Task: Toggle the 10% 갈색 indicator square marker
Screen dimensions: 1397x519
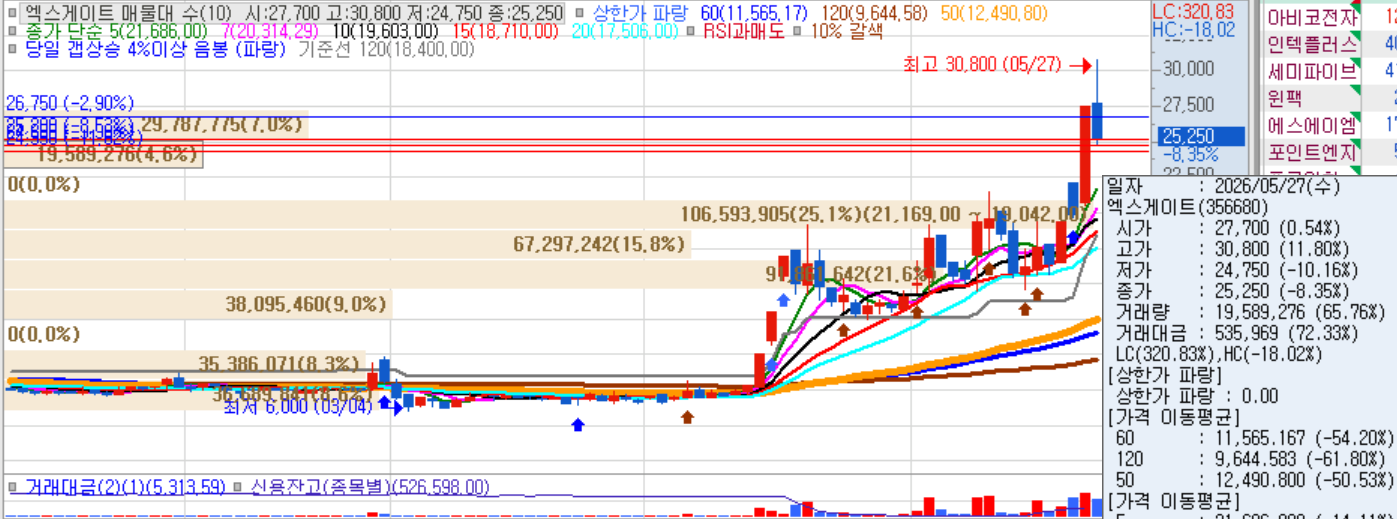Action: pos(797,31)
